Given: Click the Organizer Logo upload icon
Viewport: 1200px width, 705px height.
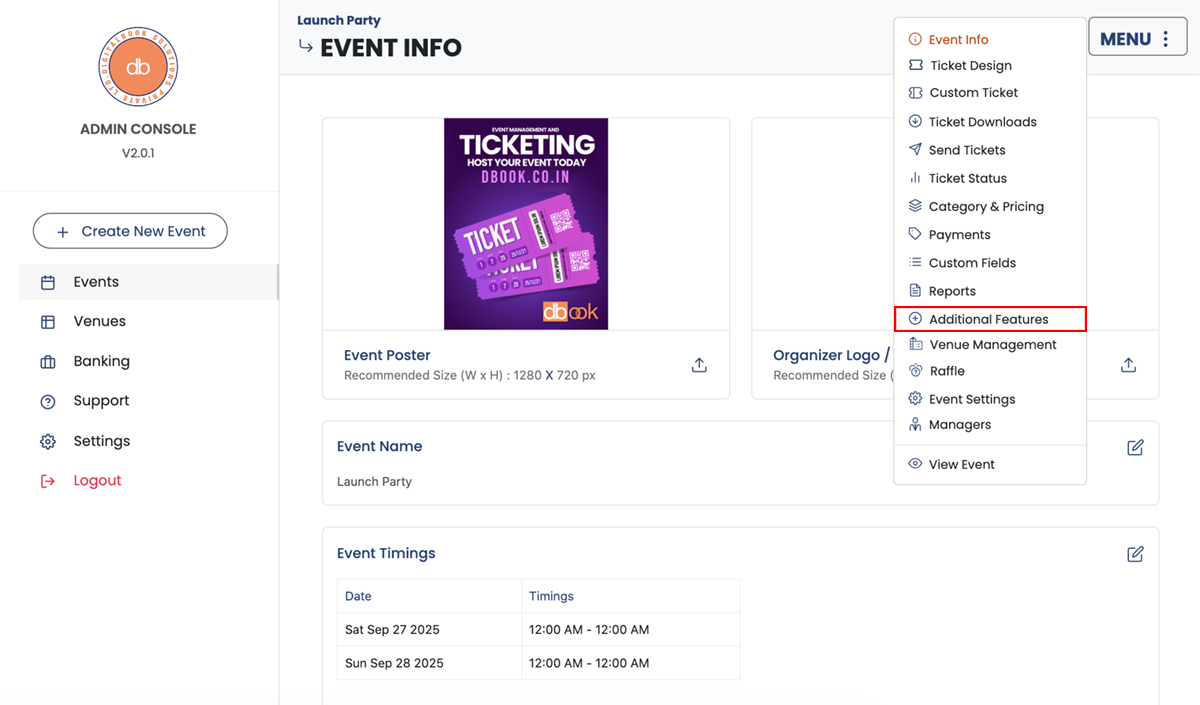Looking at the screenshot, I should click(1128, 365).
